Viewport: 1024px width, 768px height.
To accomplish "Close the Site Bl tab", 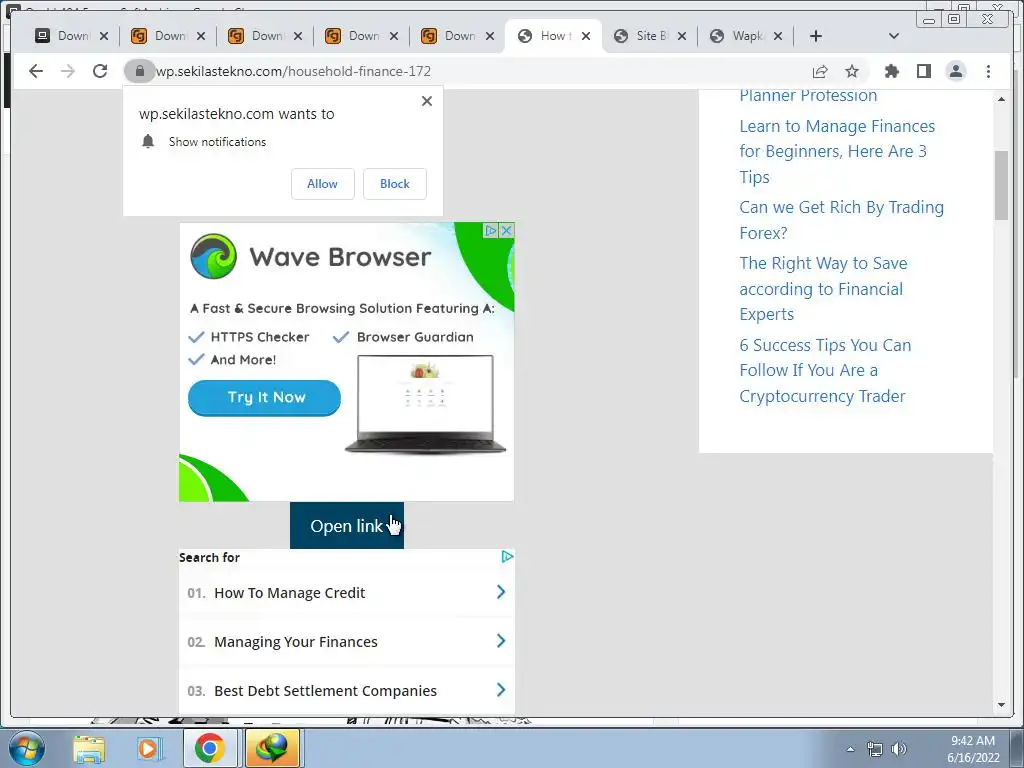I will click(x=682, y=36).
